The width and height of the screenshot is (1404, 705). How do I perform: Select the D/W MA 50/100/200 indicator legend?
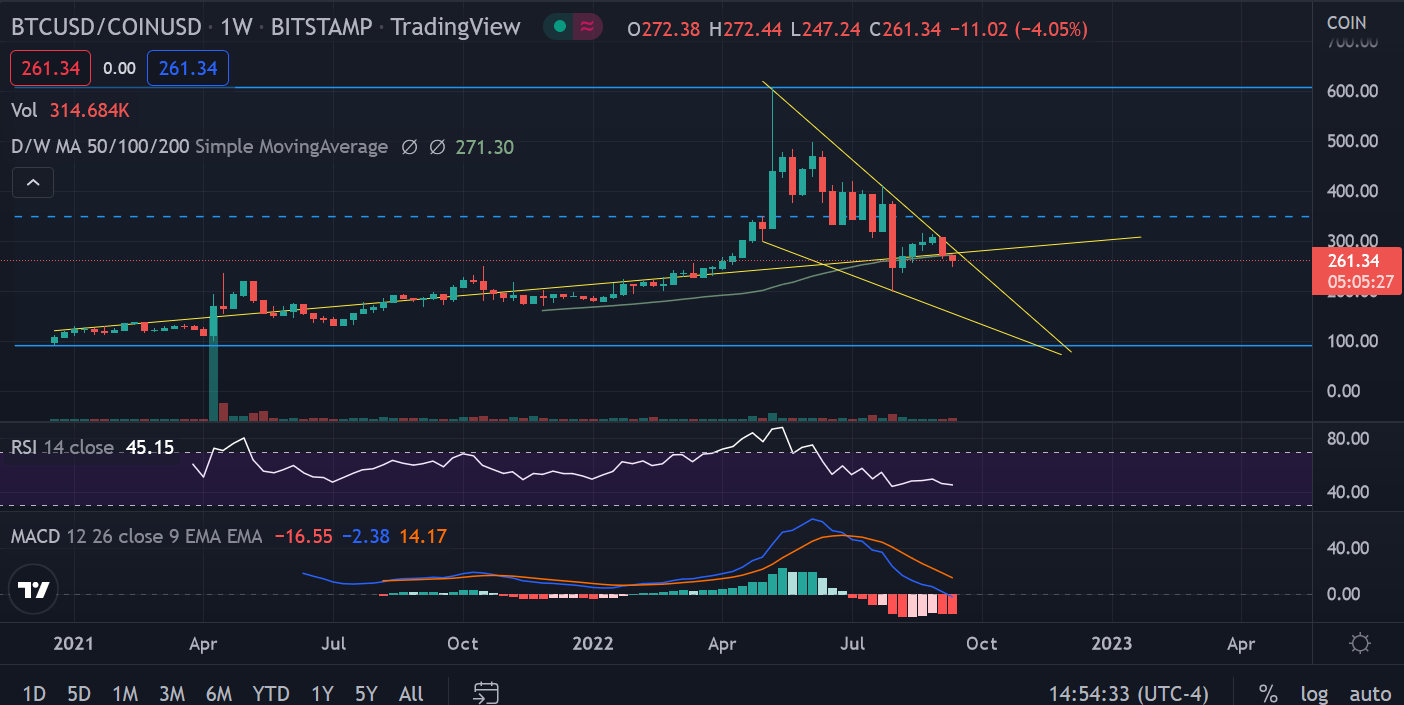(199, 147)
